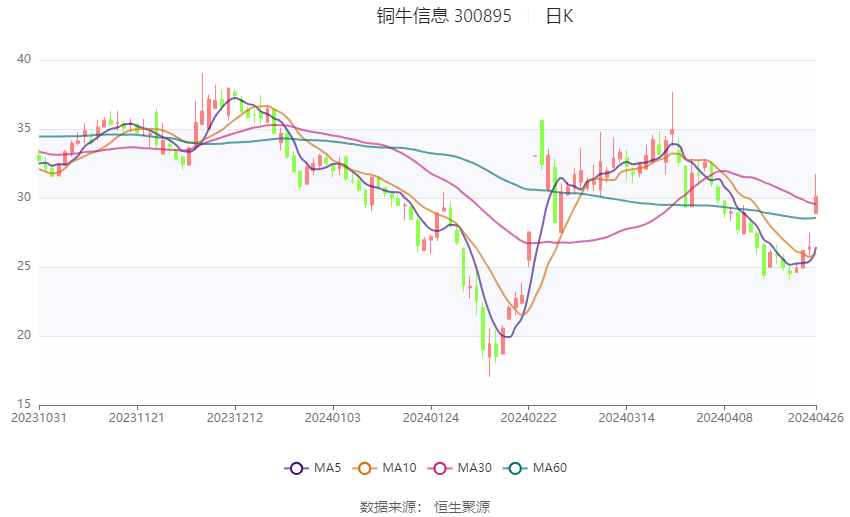850x517 pixels.
Task: Toggle the MA5 legend series
Action: coord(313,468)
